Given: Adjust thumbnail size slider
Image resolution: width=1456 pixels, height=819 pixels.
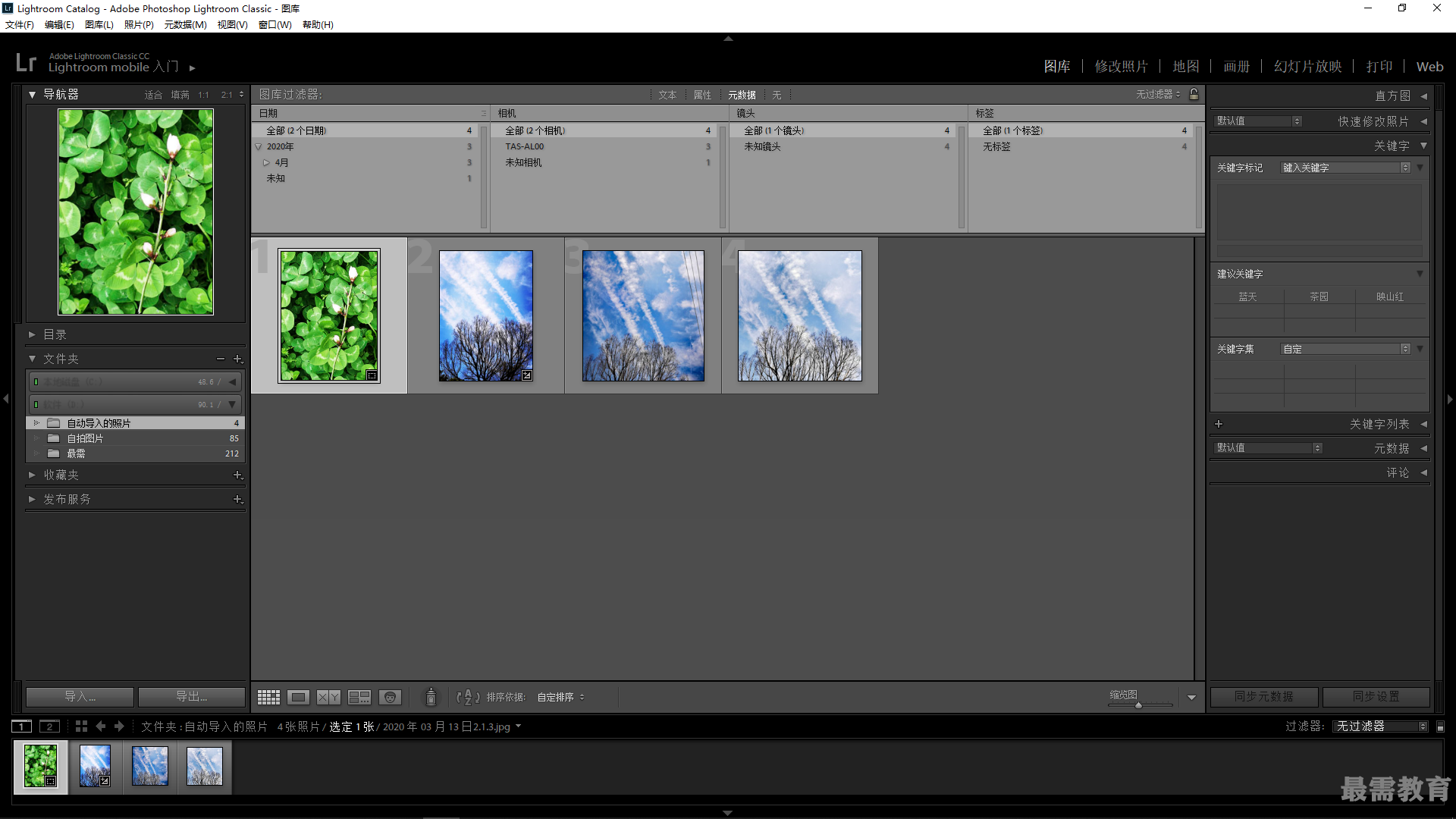Looking at the screenshot, I should point(1138,705).
